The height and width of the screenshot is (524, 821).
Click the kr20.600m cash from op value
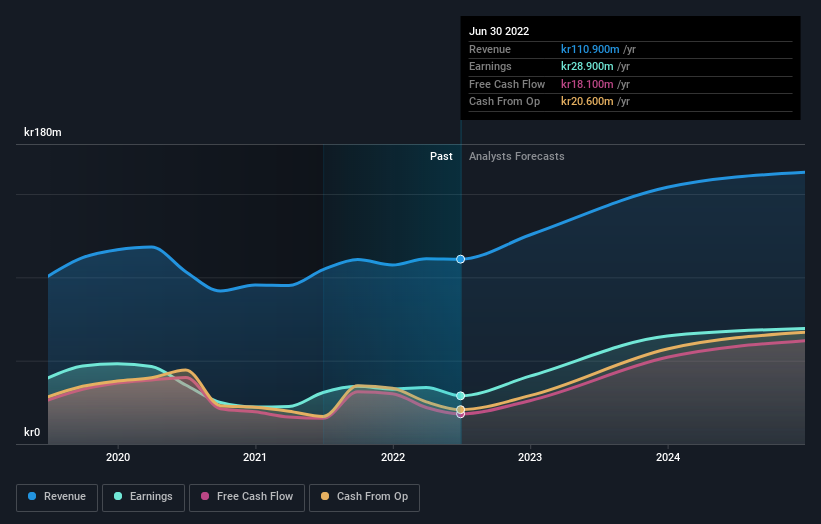click(x=587, y=102)
